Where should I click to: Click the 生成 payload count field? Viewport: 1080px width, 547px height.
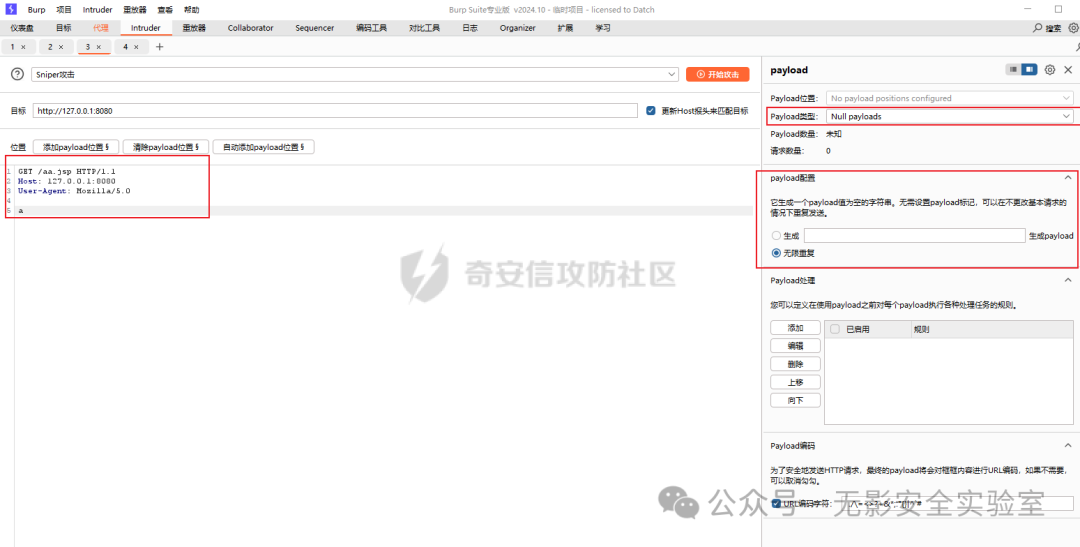pyautogui.click(x=915, y=236)
